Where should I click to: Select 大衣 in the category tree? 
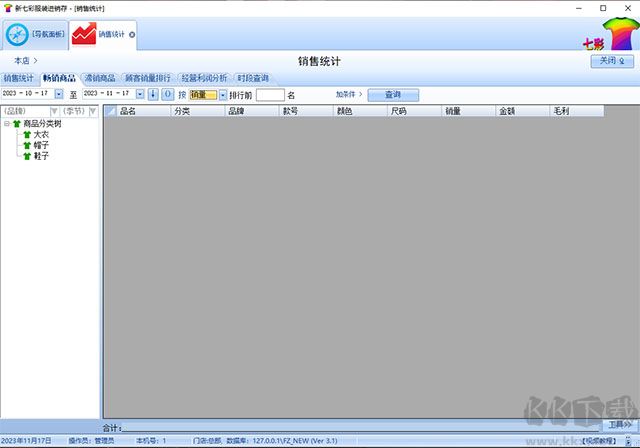41,135
